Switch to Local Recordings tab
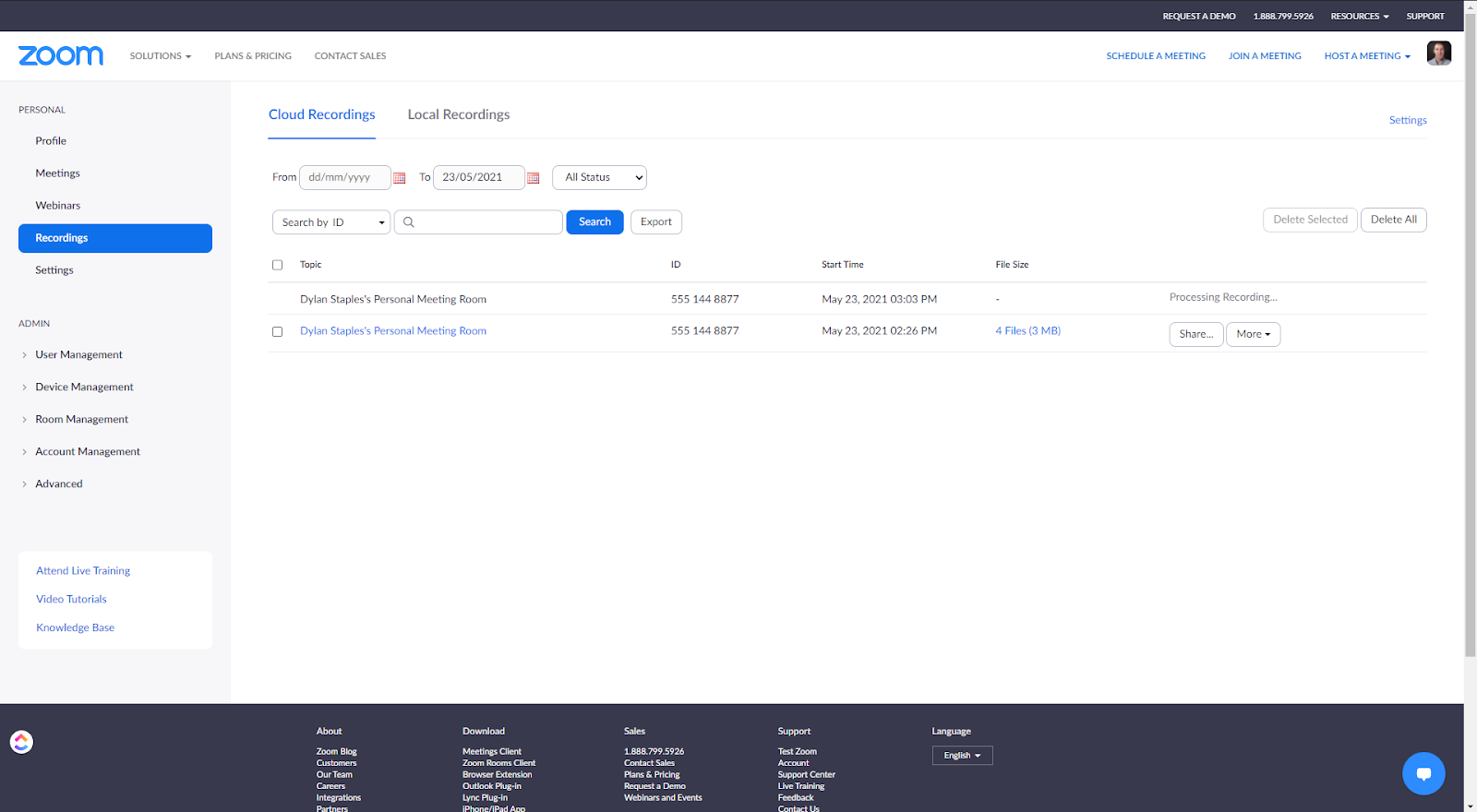Screen dimensions: 1477x812 point(459,114)
